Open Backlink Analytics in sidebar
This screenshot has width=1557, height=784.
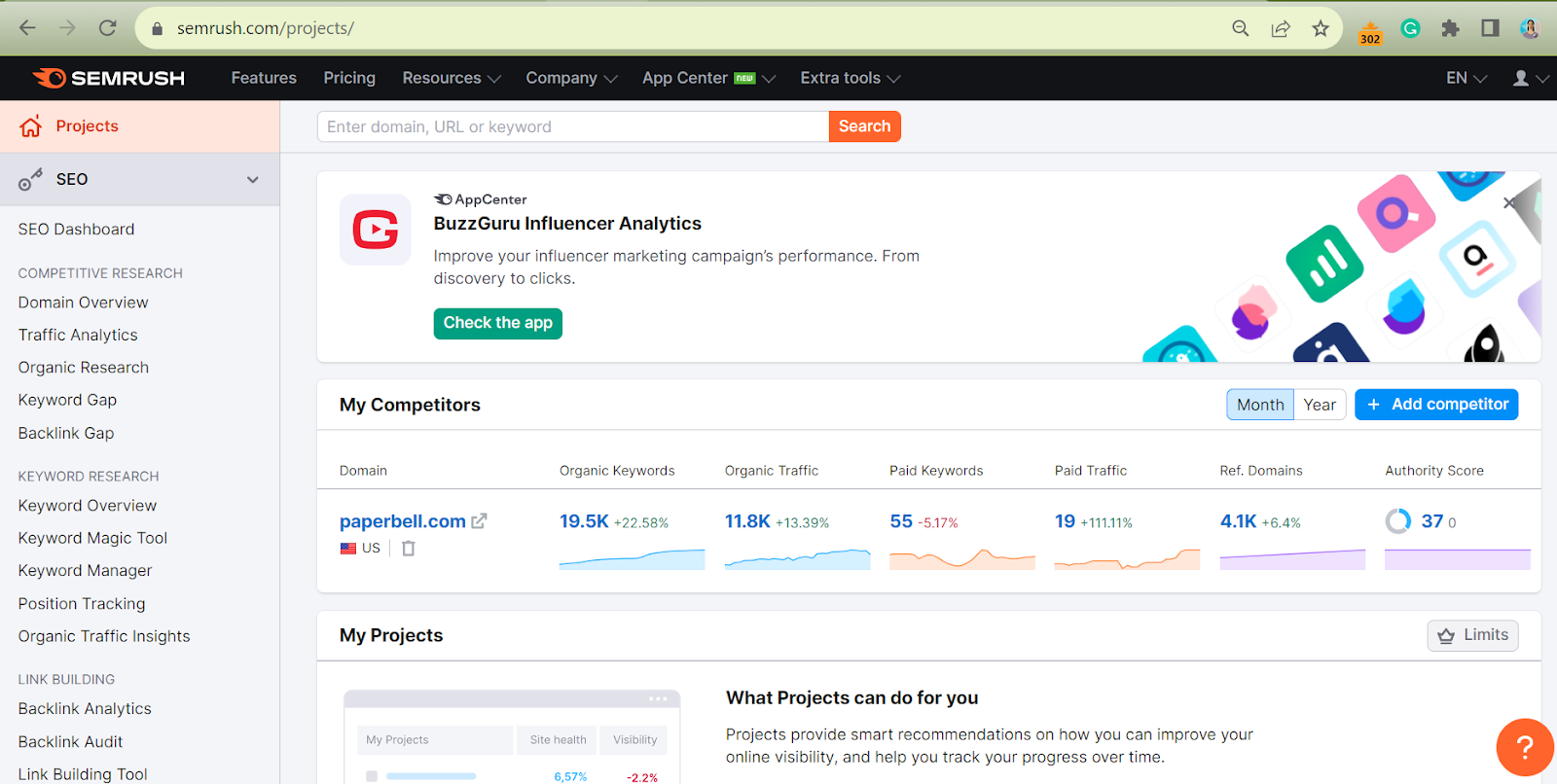pyautogui.click(x=85, y=709)
